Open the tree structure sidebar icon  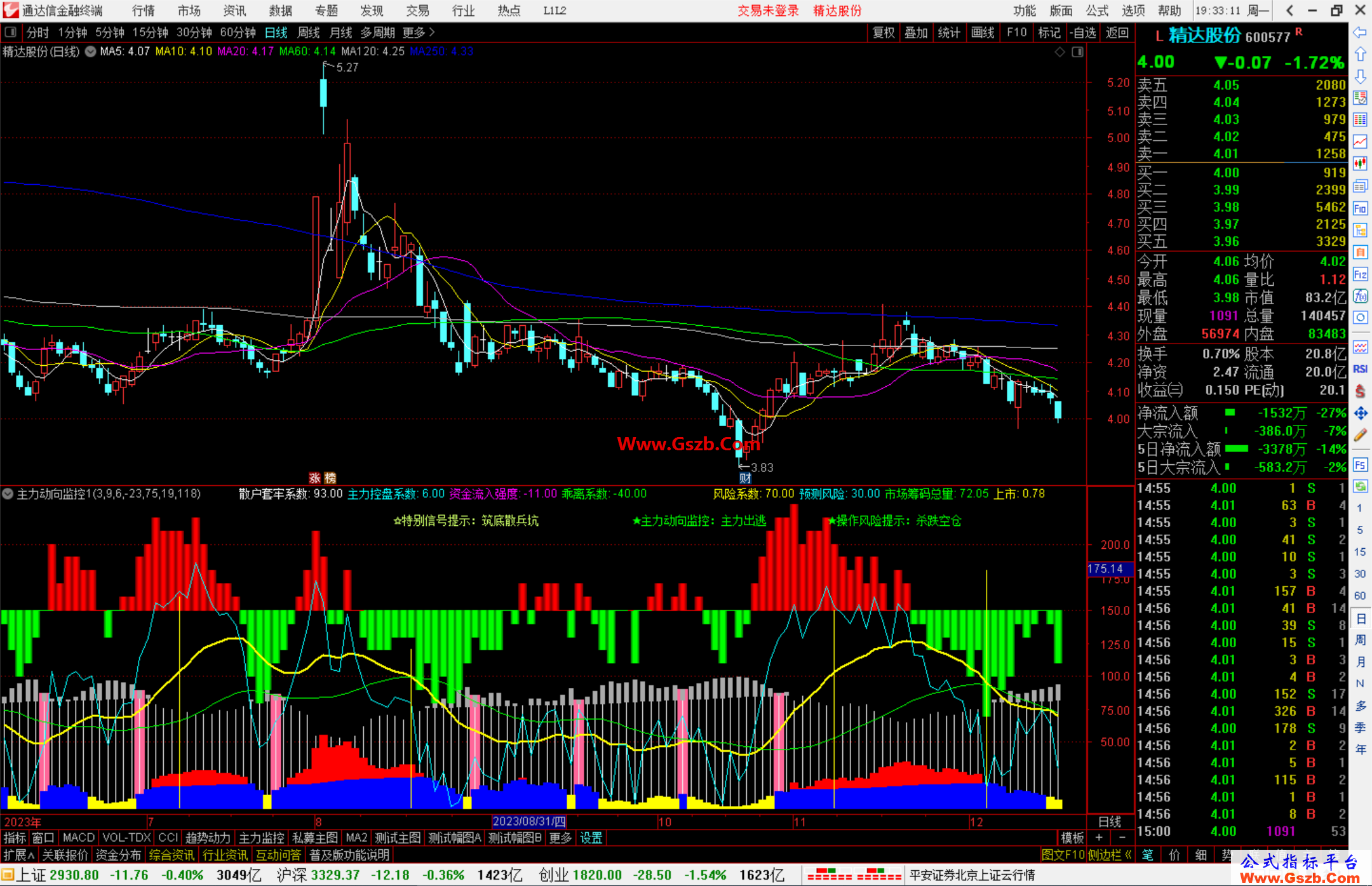pos(1360,230)
